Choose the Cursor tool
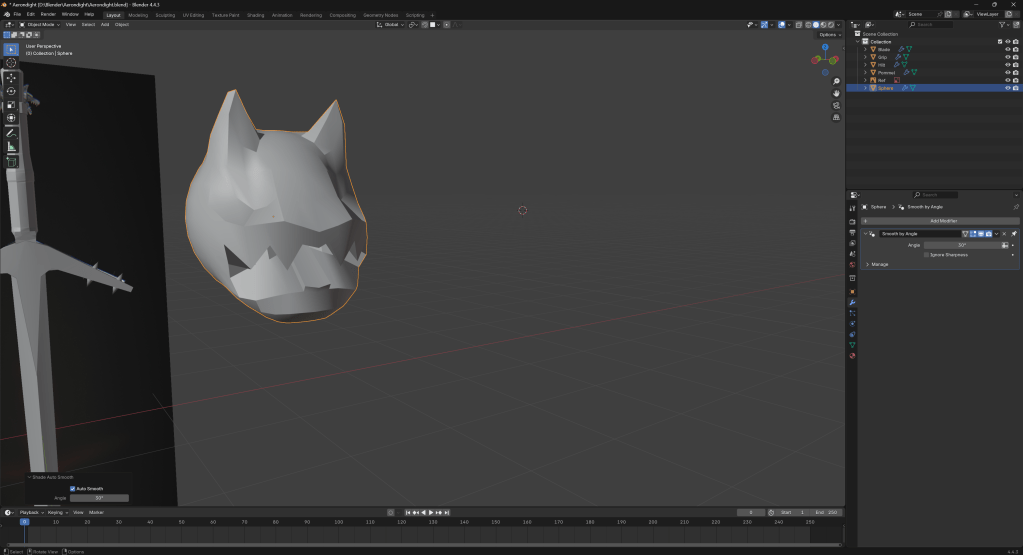This screenshot has height=555, width=1023. 11,62
